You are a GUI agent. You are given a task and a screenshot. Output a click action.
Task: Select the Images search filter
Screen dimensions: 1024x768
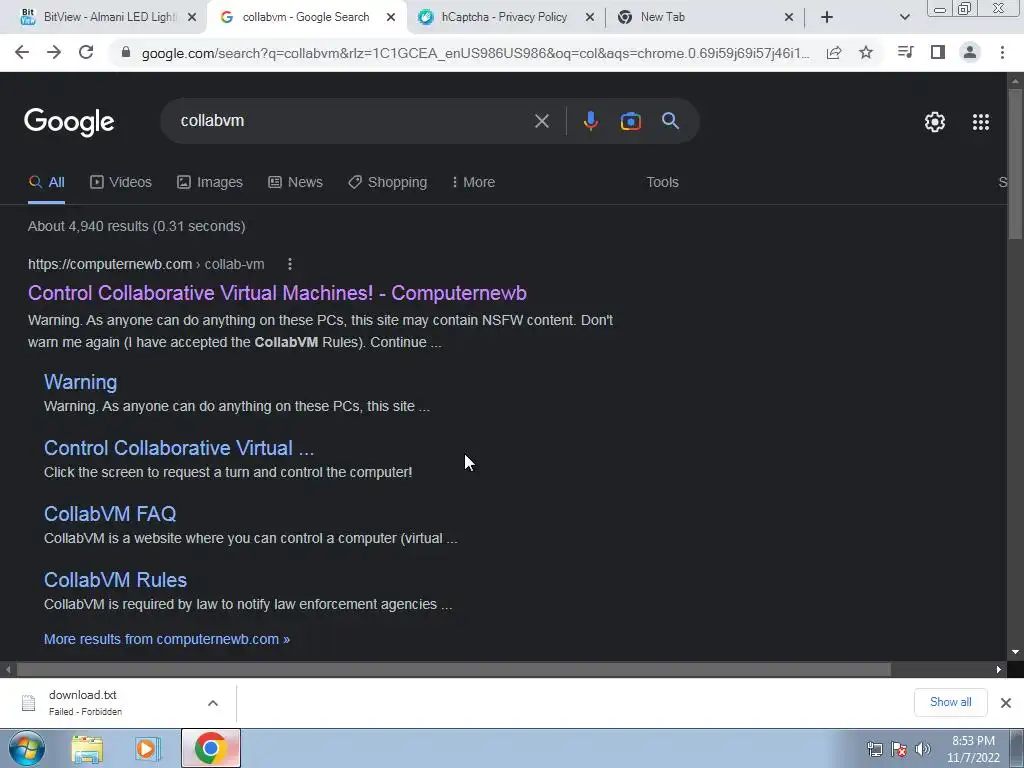(210, 182)
